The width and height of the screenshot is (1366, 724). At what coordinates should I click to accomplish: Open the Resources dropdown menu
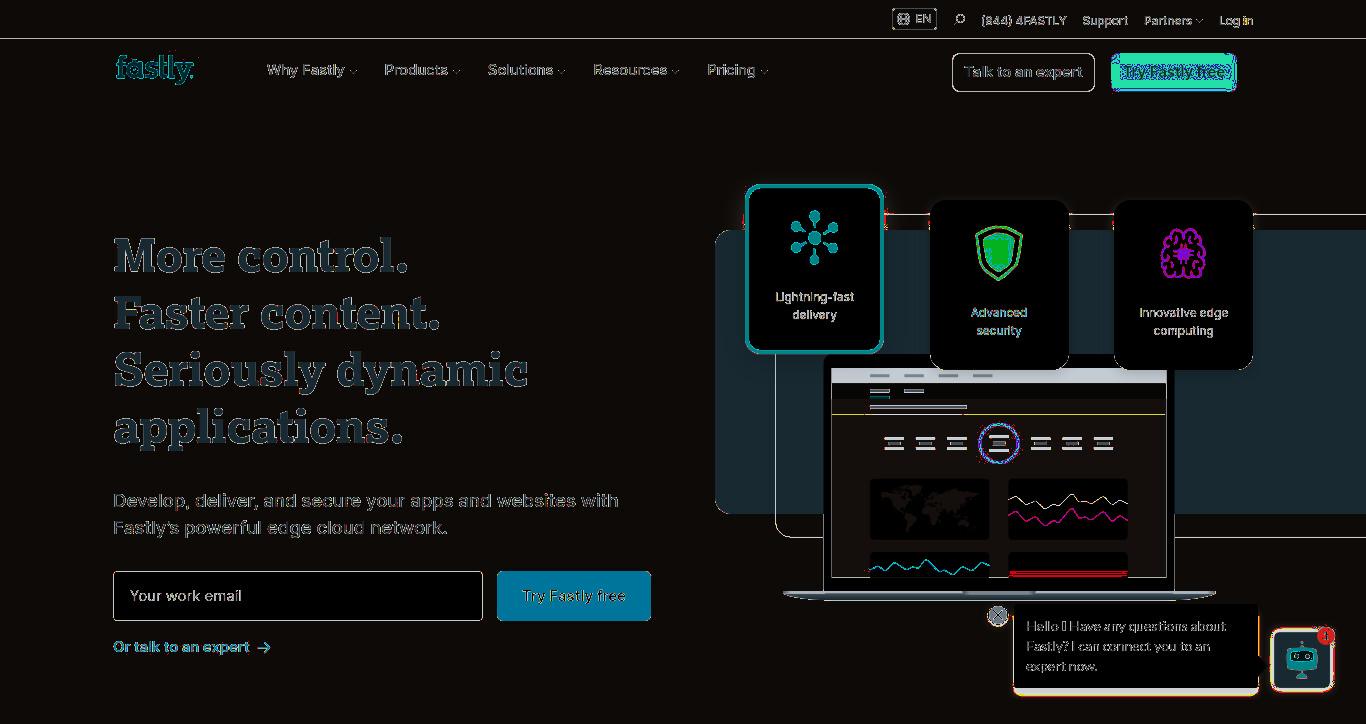pyautogui.click(x=636, y=70)
